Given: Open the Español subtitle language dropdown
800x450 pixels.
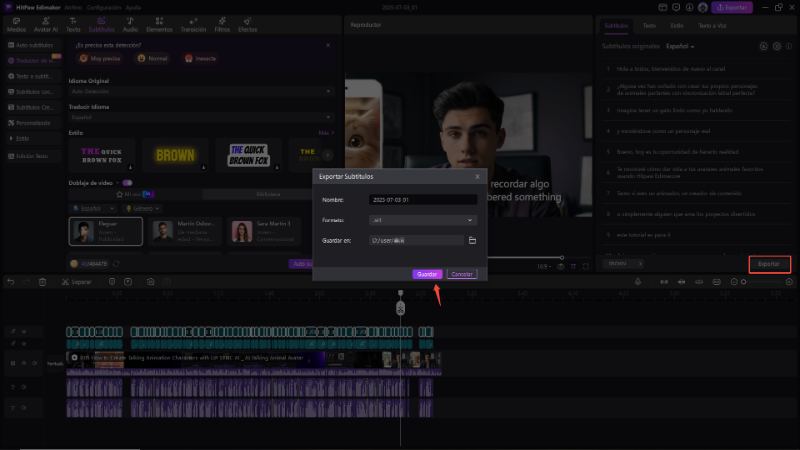Looking at the screenshot, I should click(x=680, y=46).
